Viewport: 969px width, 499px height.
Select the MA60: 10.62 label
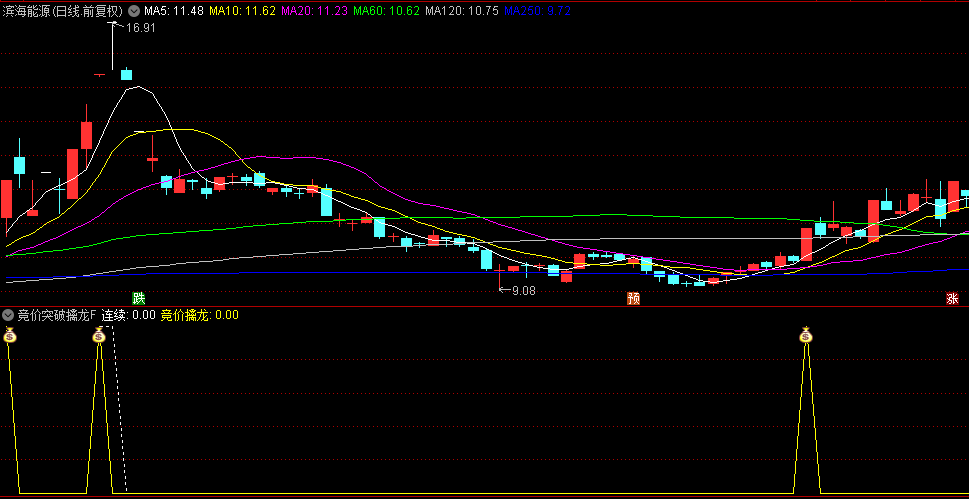click(386, 11)
